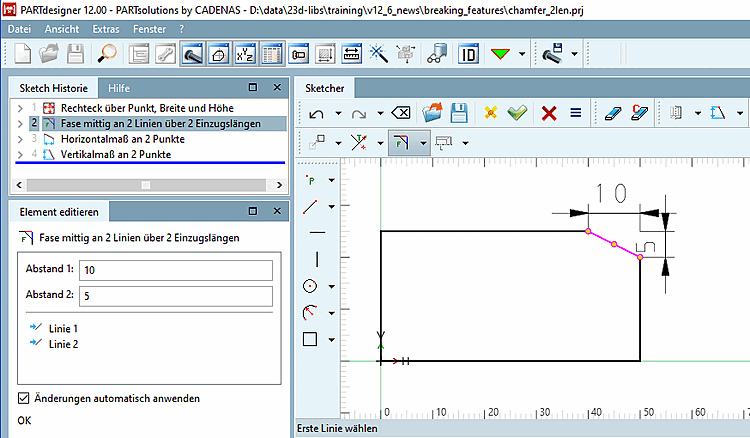Expand the Vertikalmaß an 2 Punkte entry
The height and width of the screenshot is (438, 750).
[20, 155]
